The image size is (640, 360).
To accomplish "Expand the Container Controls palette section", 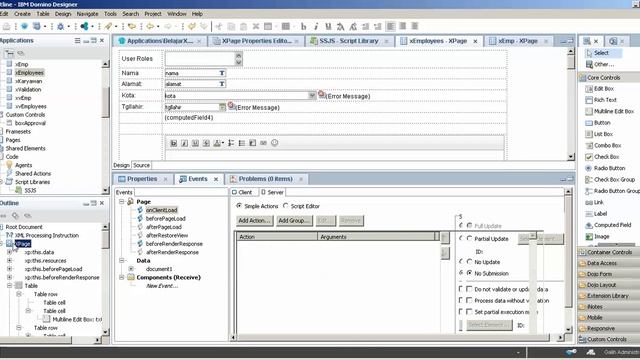I will click(609, 253).
